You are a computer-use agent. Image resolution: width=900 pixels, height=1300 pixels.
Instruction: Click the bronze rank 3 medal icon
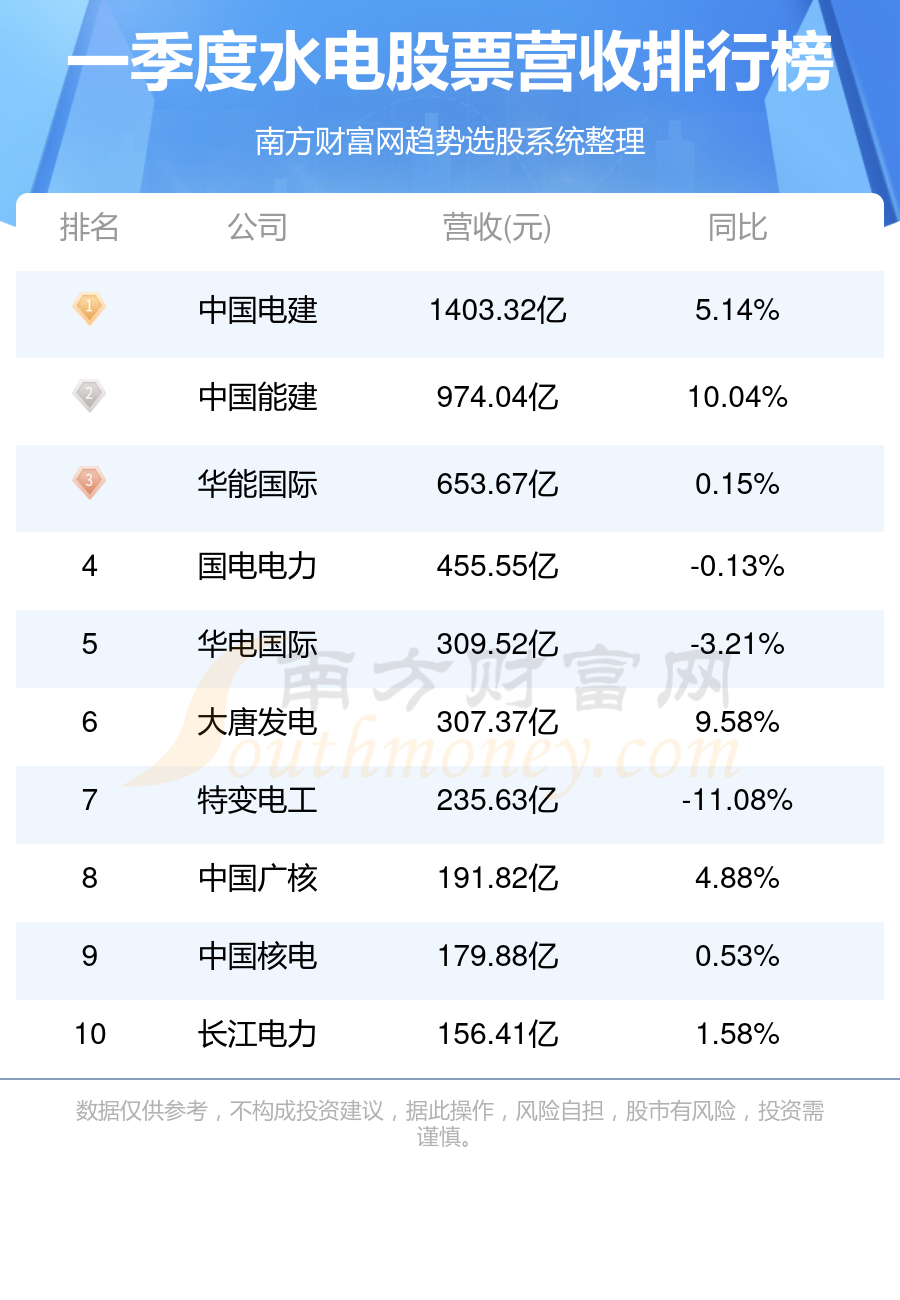click(89, 483)
